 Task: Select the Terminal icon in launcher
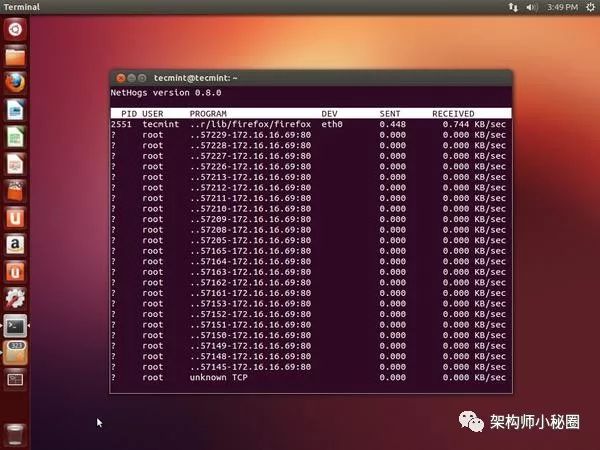click(15, 326)
